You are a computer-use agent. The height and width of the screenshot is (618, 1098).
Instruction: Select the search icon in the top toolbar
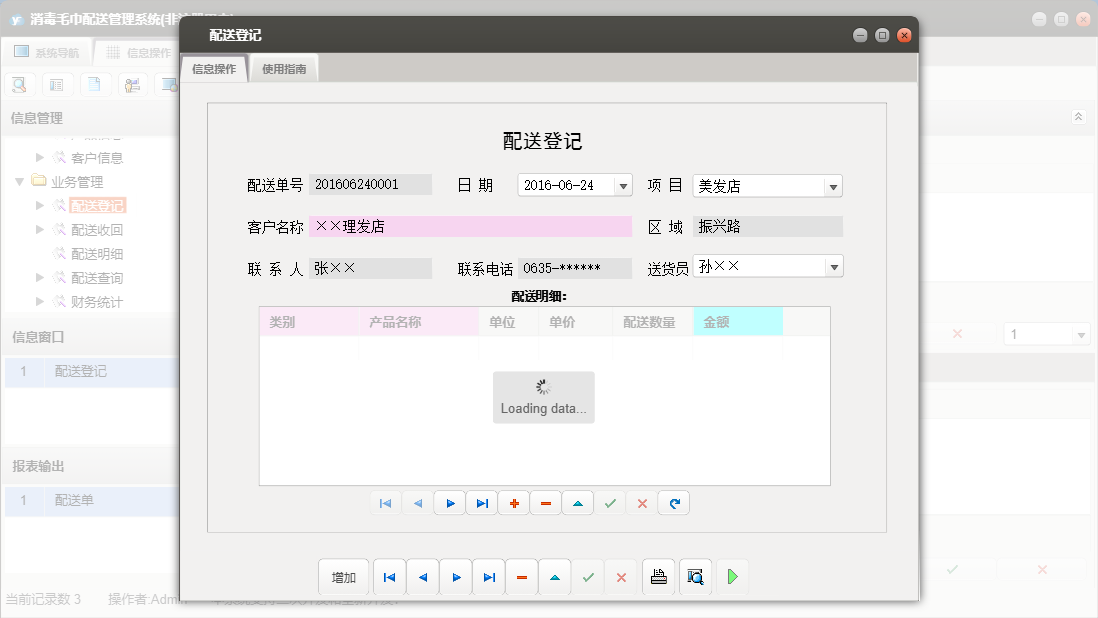(19, 84)
